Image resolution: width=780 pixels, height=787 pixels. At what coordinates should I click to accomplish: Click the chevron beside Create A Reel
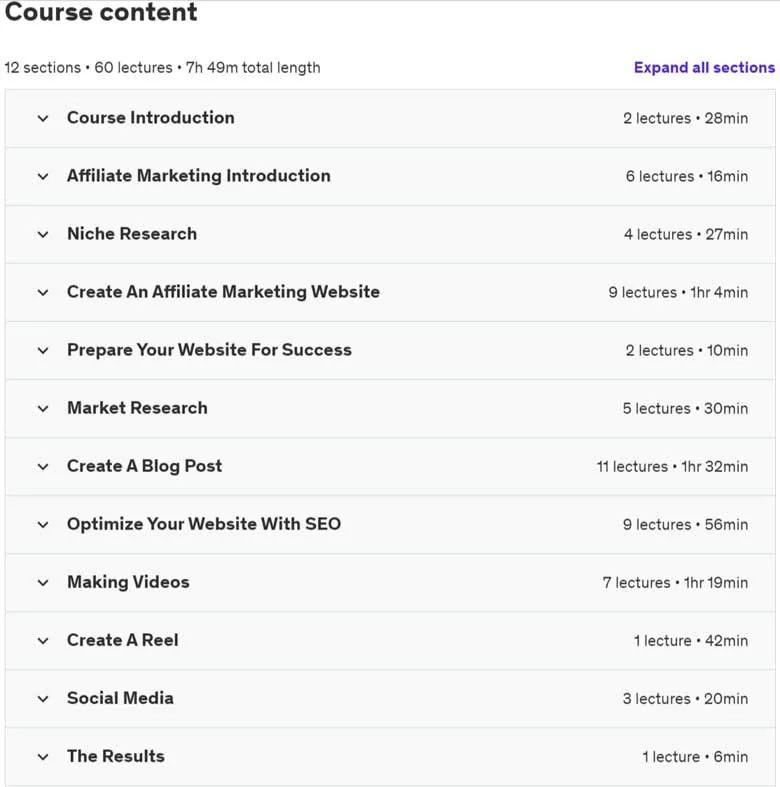click(x=43, y=641)
